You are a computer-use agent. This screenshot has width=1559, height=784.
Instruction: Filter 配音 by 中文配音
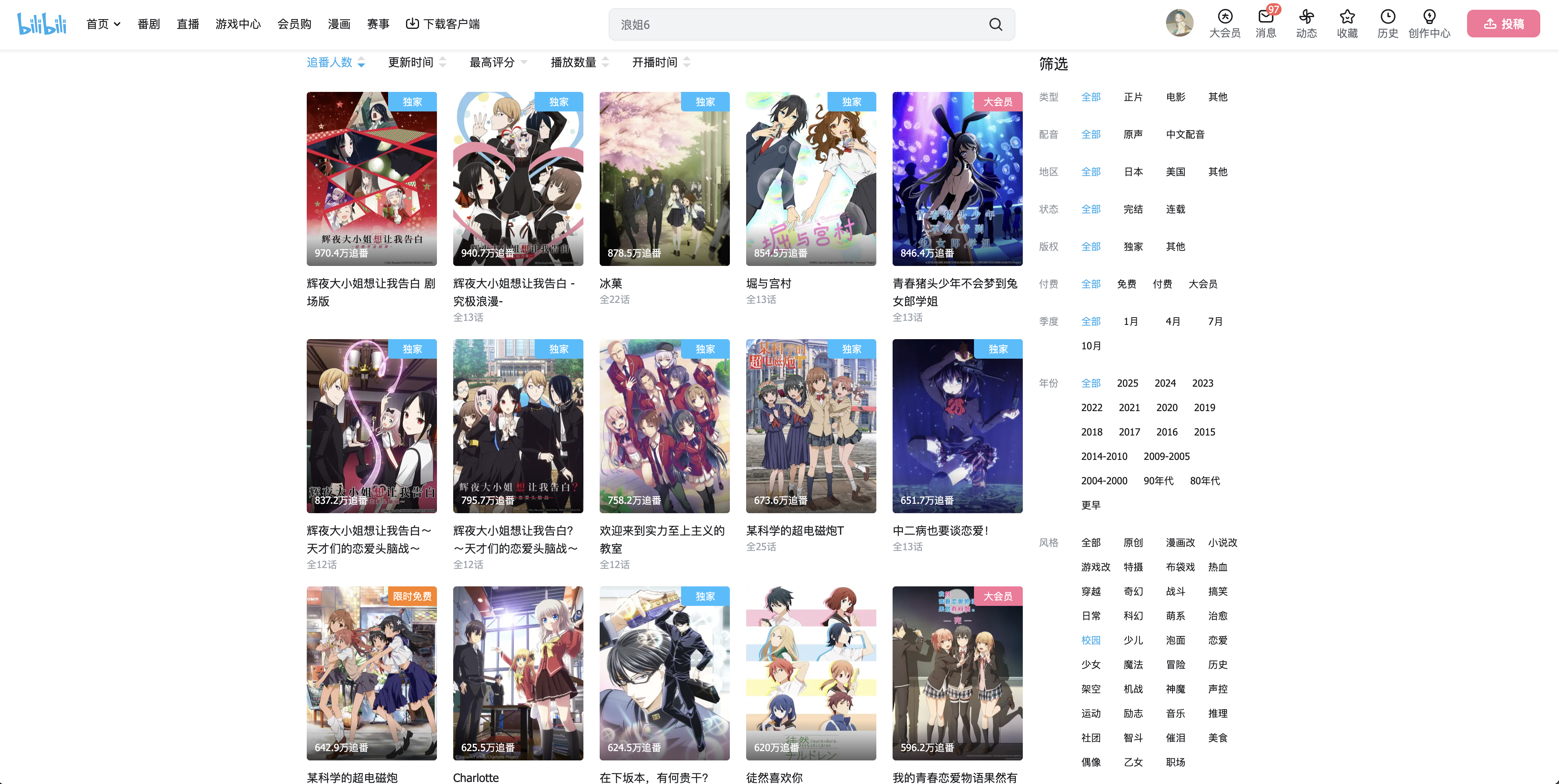point(1185,134)
